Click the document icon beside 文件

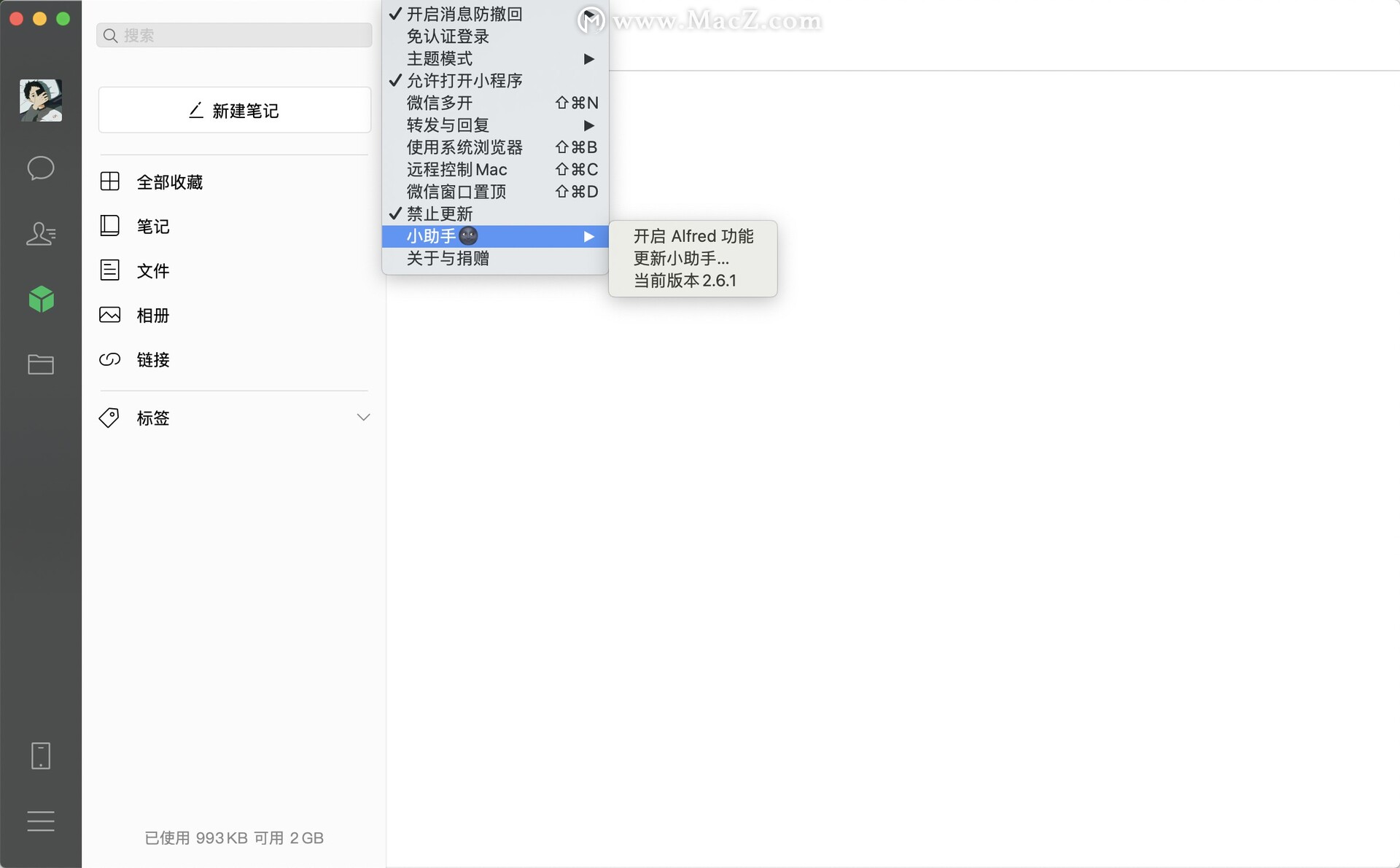click(109, 270)
